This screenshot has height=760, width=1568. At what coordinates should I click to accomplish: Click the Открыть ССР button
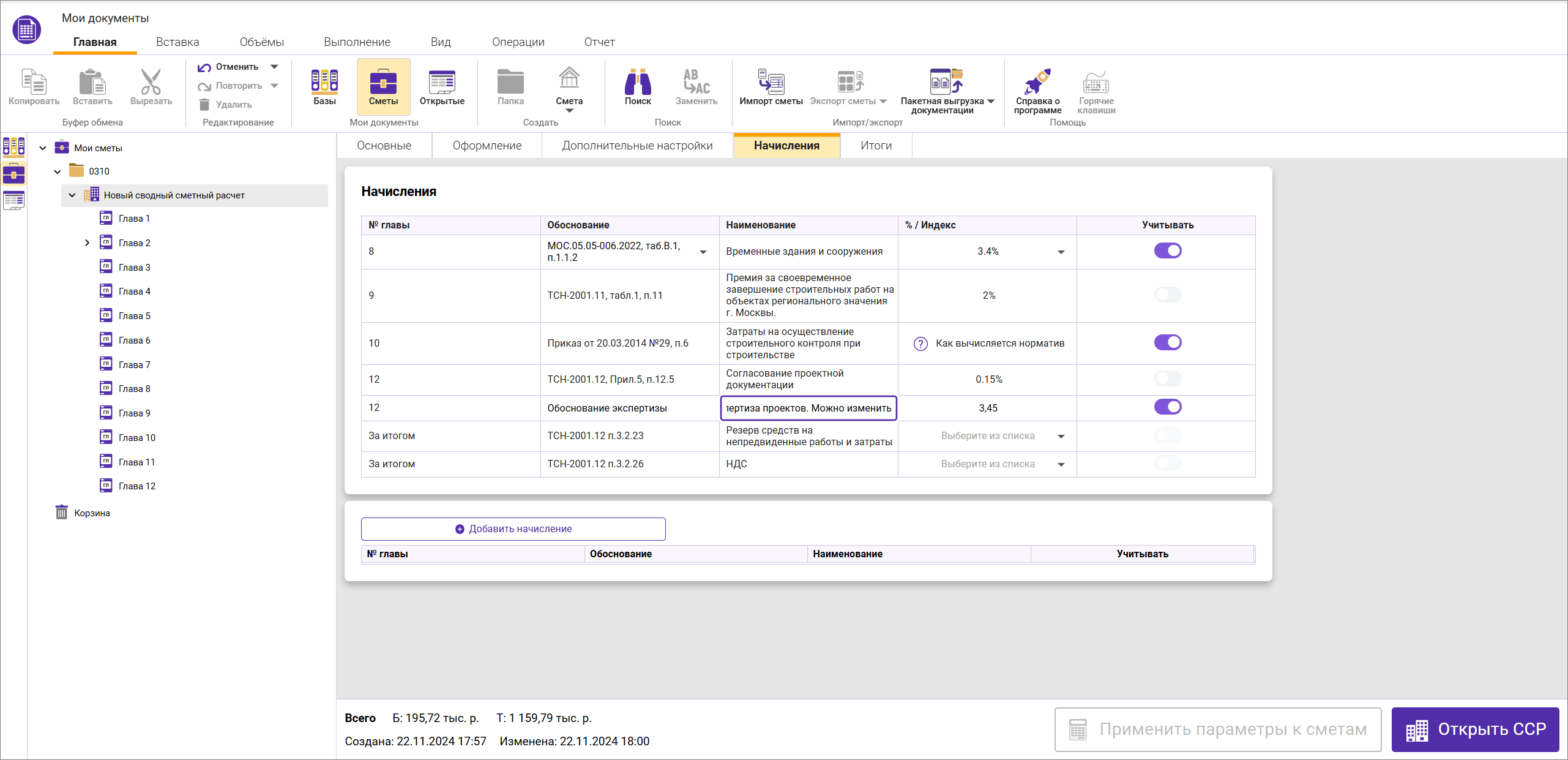click(x=1475, y=729)
